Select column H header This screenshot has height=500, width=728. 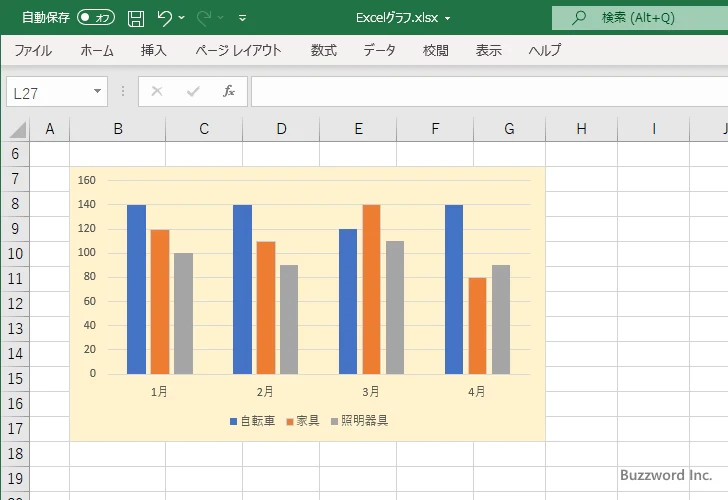coord(581,129)
